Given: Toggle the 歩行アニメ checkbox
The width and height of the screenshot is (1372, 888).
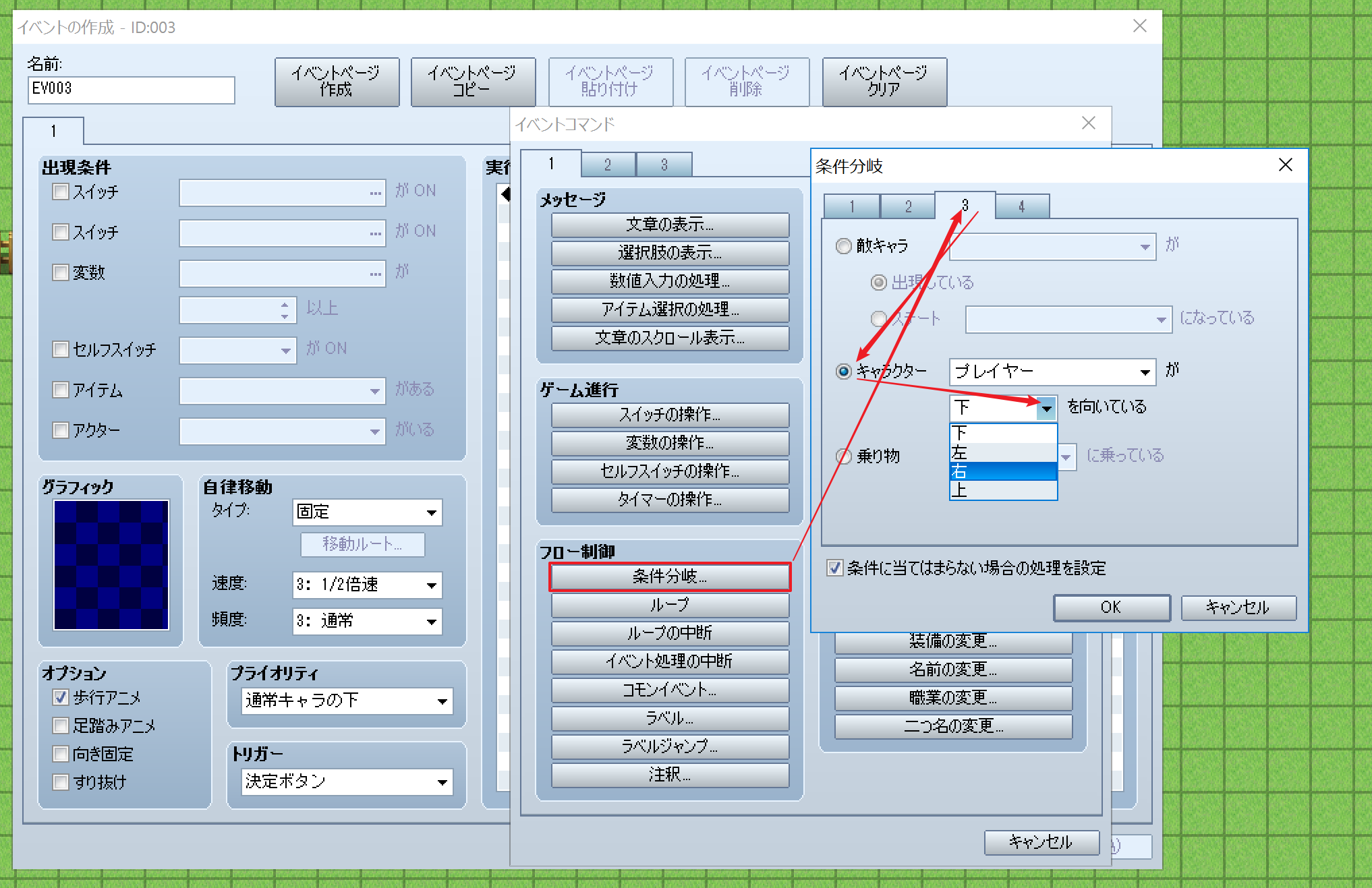Looking at the screenshot, I should coord(61,697).
